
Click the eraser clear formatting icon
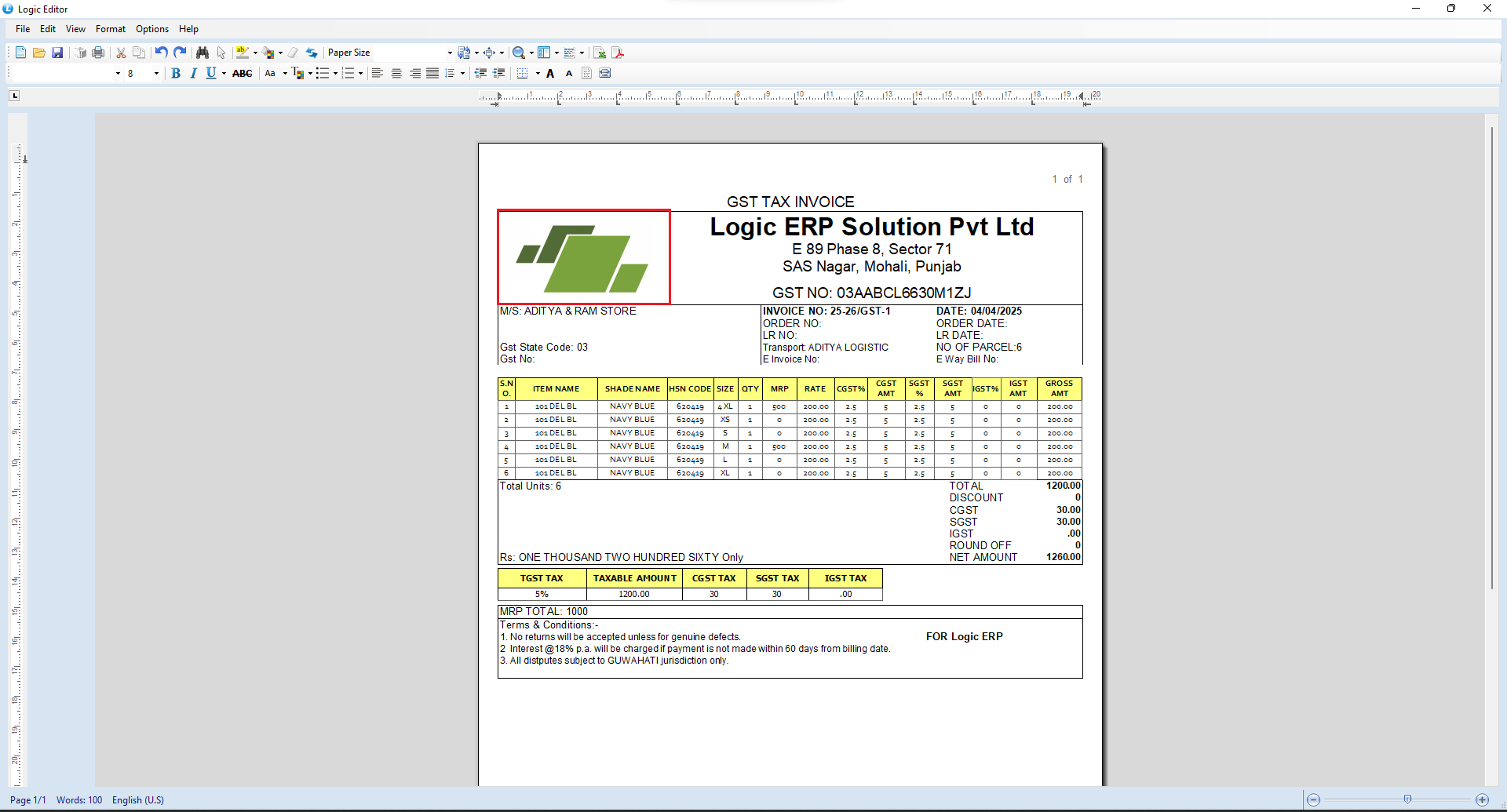coord(293,53)
